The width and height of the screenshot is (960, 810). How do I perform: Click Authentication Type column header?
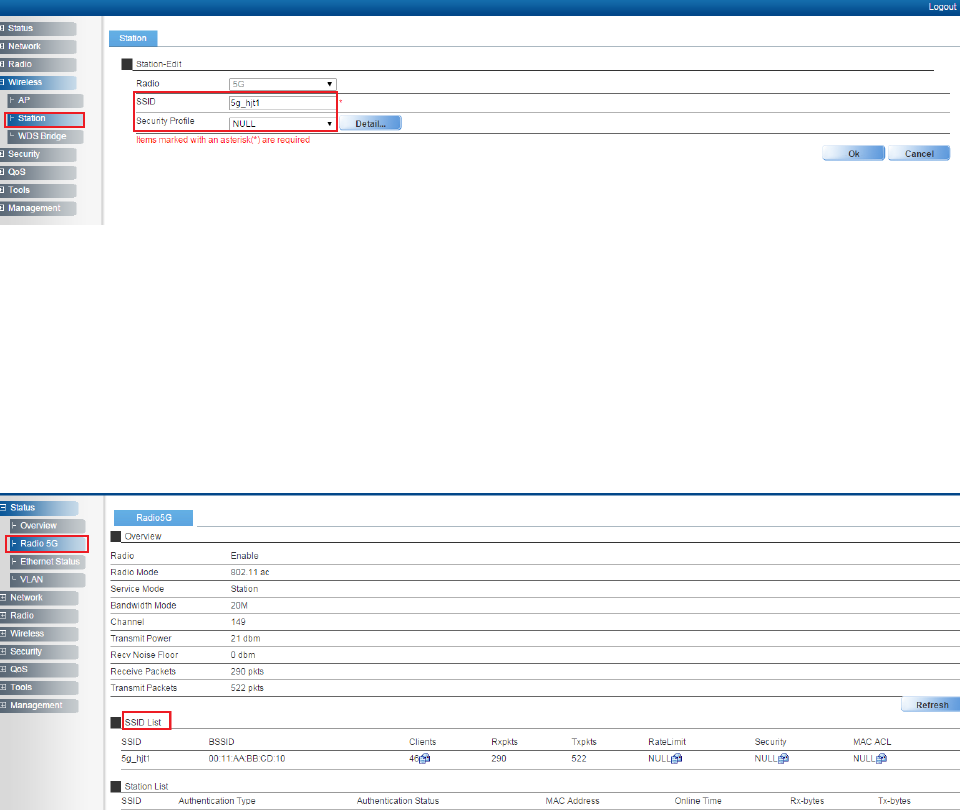[x=217, y=801]
